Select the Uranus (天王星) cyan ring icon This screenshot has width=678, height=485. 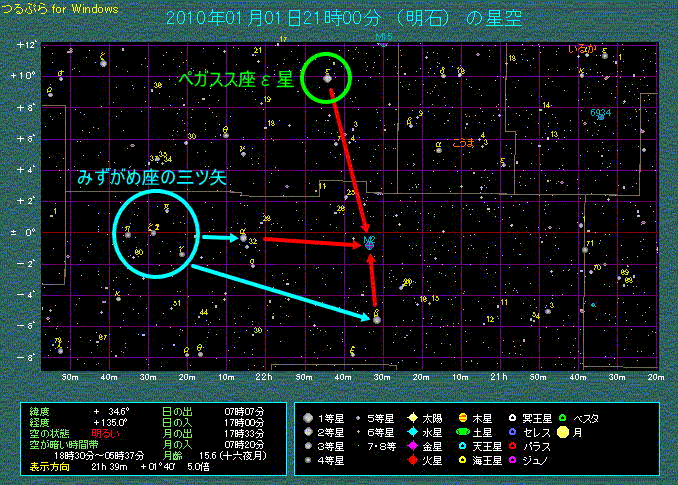[464, 446]
